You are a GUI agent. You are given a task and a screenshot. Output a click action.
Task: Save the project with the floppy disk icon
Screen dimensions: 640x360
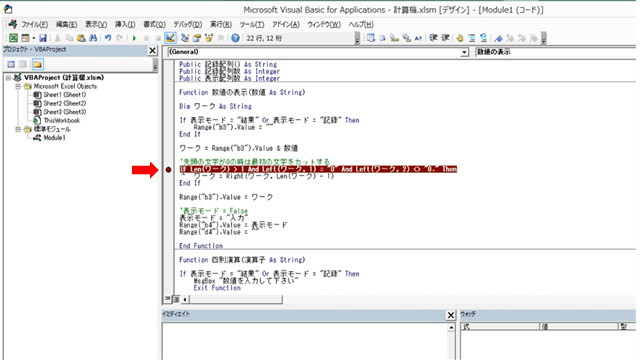click(x=42, y=38)
